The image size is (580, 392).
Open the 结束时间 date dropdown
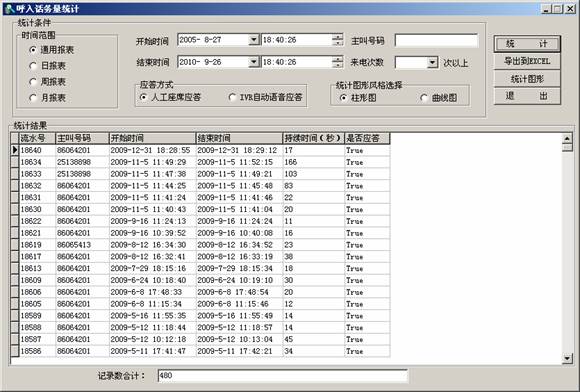(x=254, y=62)
